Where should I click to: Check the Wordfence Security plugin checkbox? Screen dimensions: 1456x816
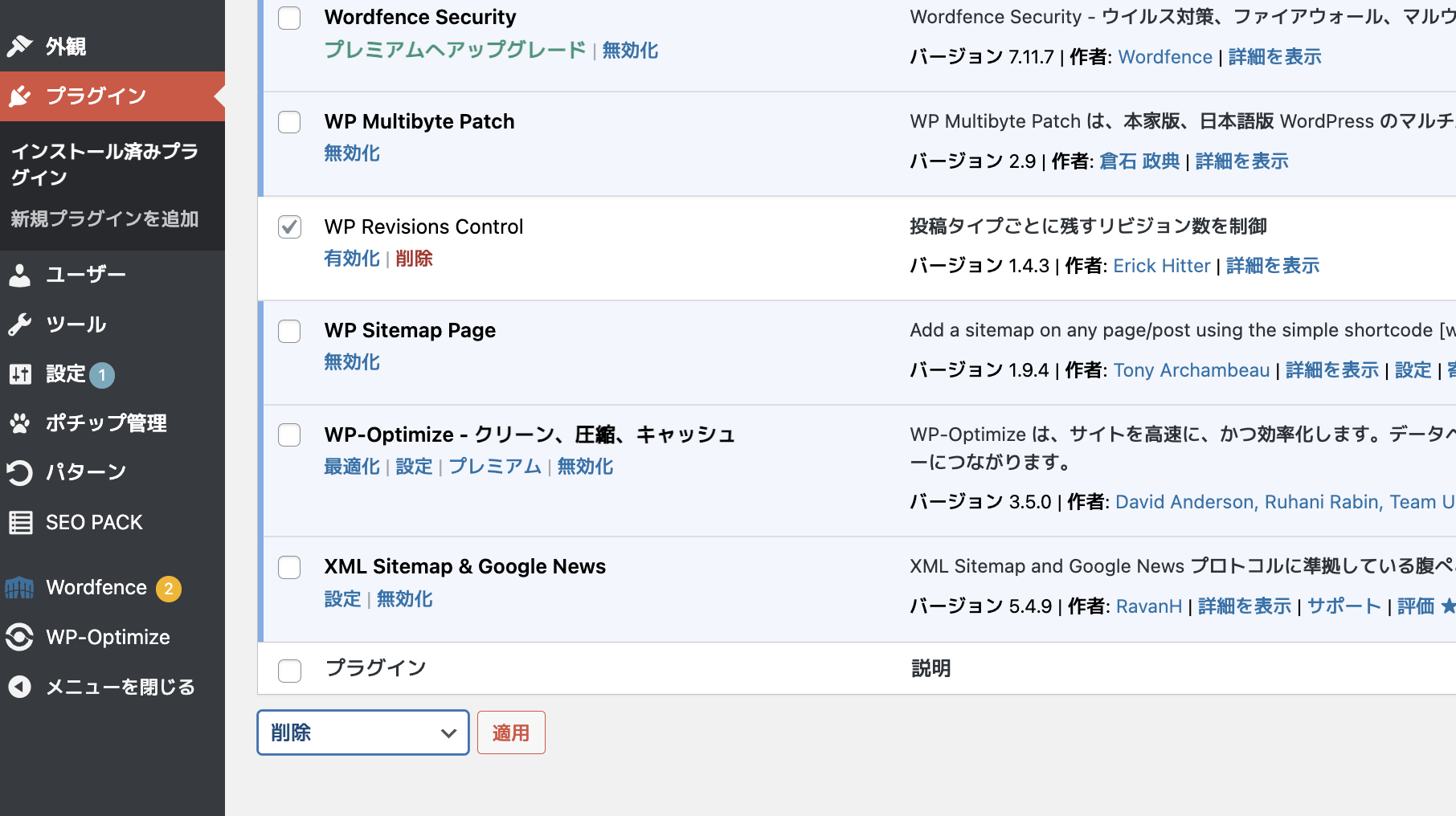(289, 18)
